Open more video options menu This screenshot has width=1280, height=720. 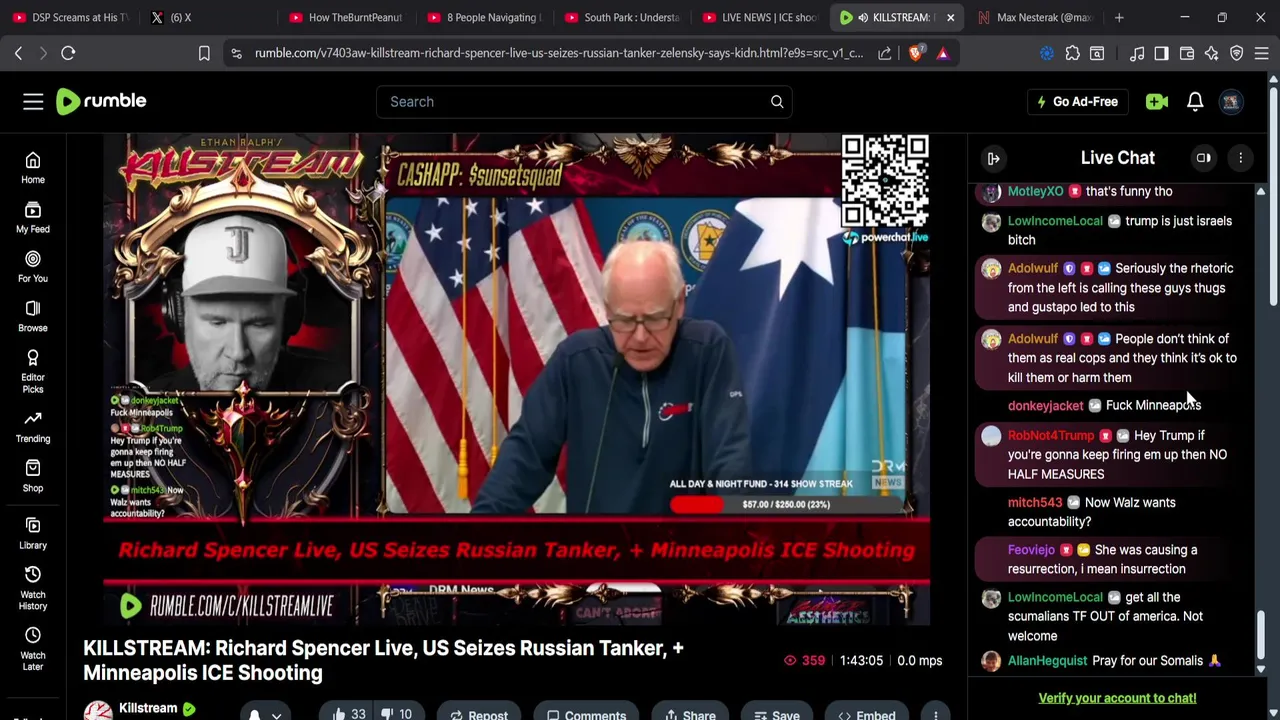pos(935,714)
